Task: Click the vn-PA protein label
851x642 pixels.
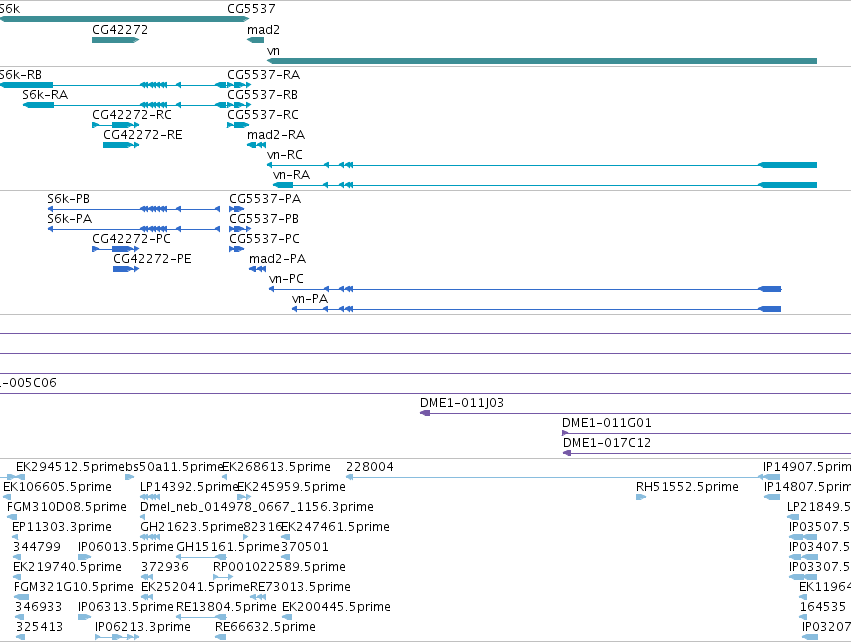Action: pyautogui.click(x=310, y=299)
